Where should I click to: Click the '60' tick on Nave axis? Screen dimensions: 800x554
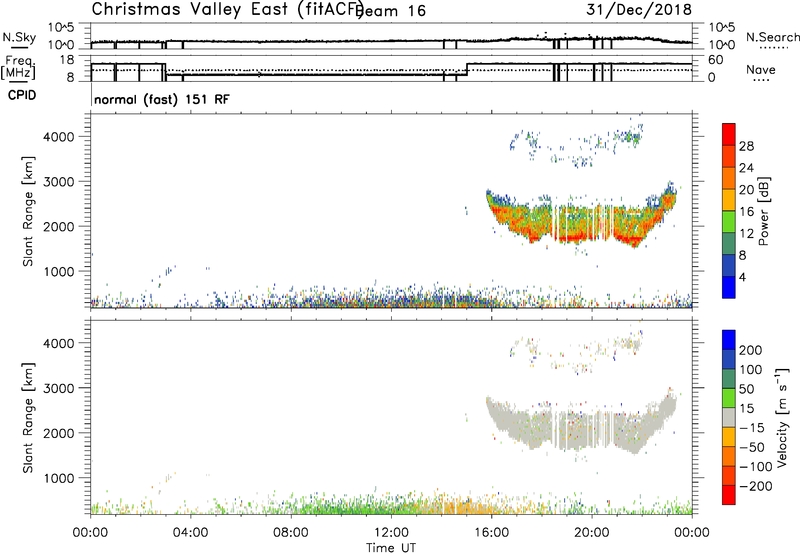[x=715, y=60]
